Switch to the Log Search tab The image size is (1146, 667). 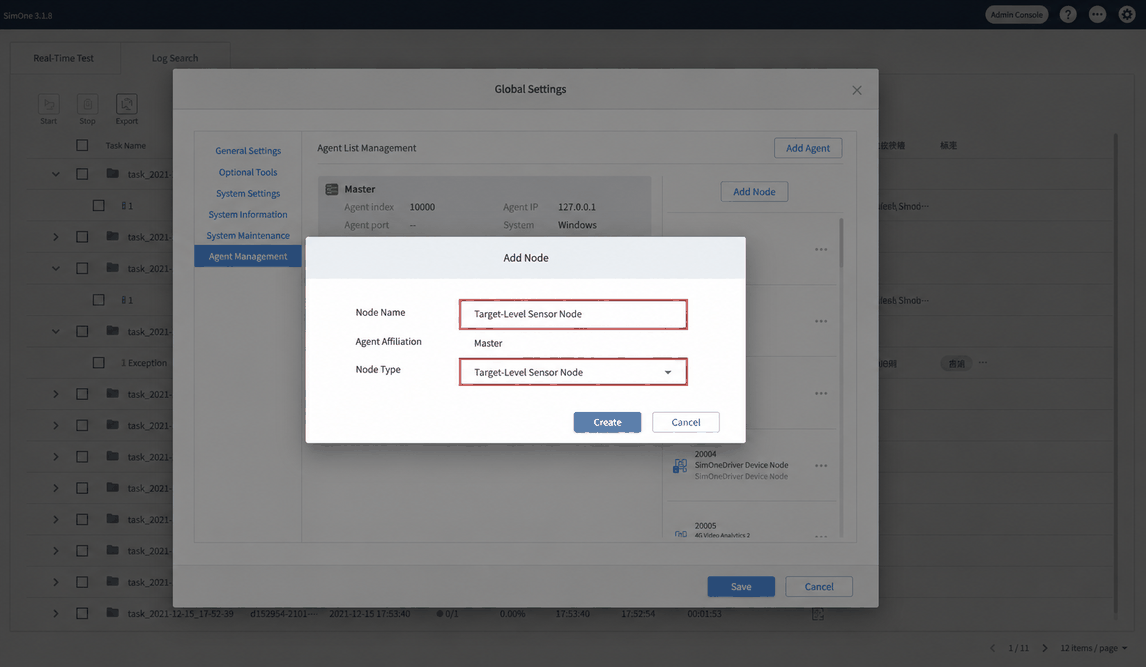coord(175,58)
